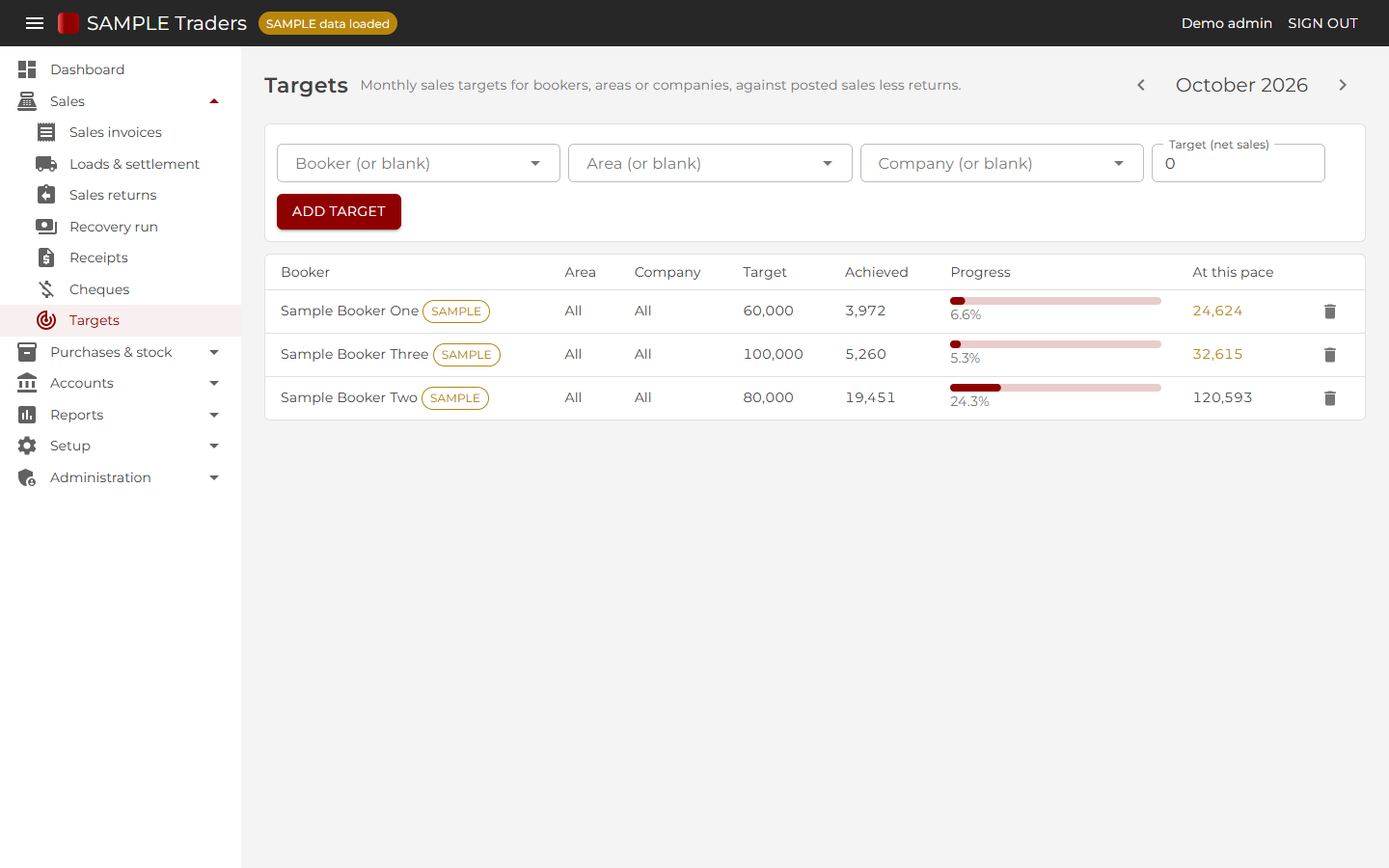Viewport: 1389px width, 868px height.
Task: Click the red SAMPLE Traders logo icon
Action: pyautogui.click(x=68, y=23)
